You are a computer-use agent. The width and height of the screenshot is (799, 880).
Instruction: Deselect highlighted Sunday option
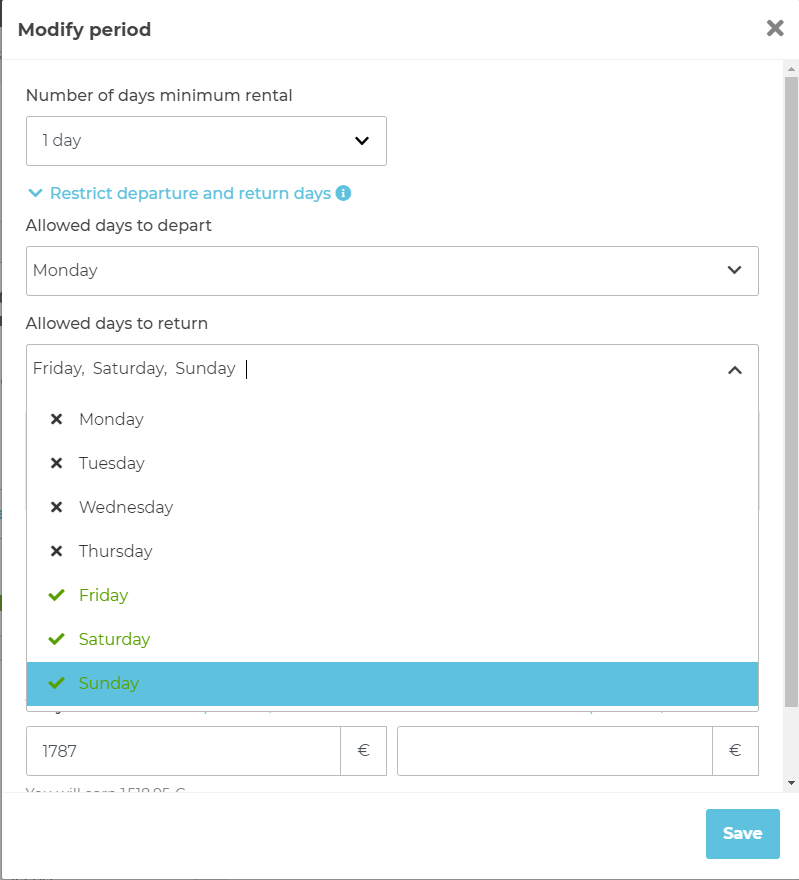tap(392, 684)
